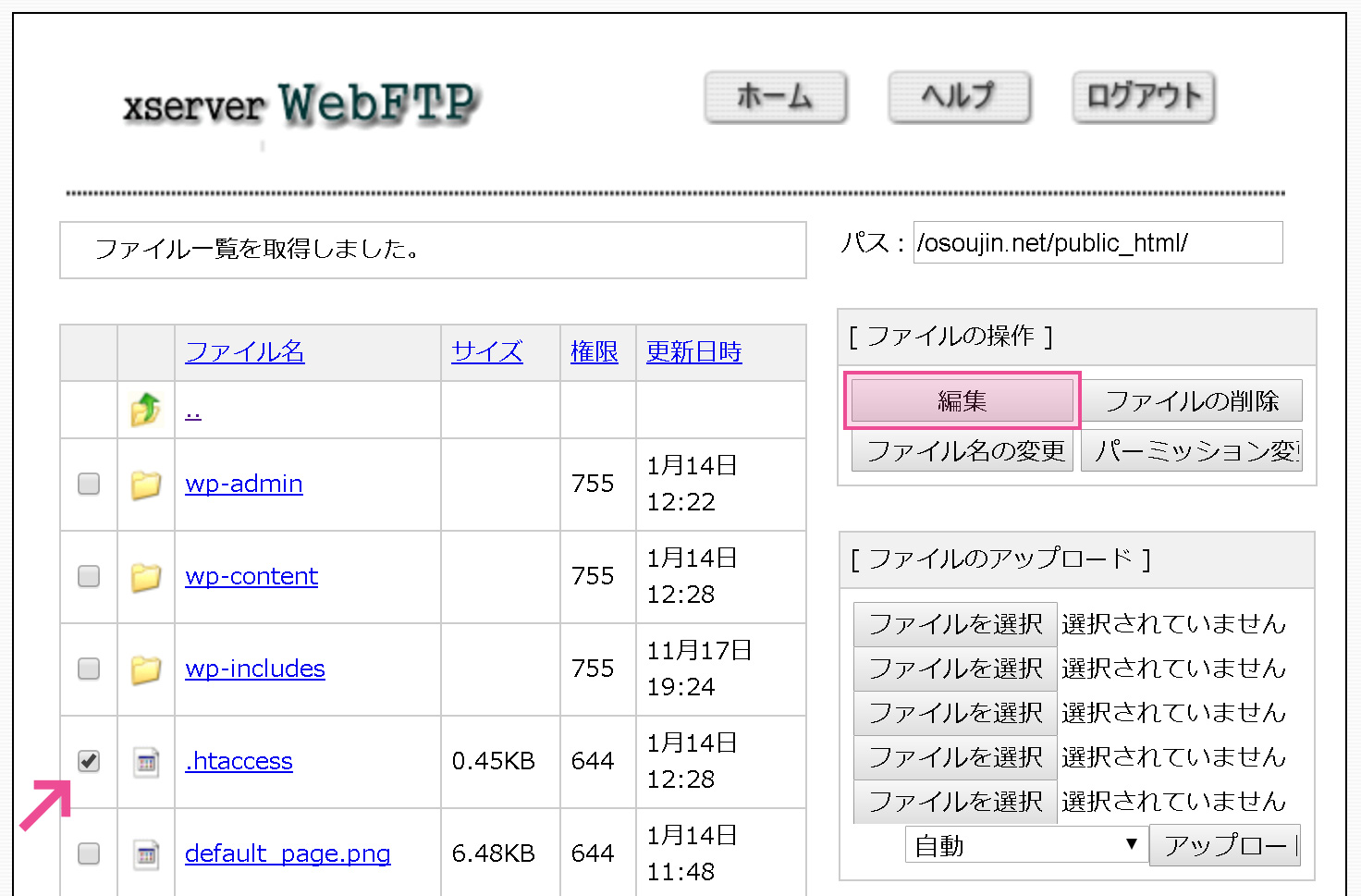Click the wp-content folder icon
Viewport: 1361px width, 896px height.
click(x=145, y=576)
